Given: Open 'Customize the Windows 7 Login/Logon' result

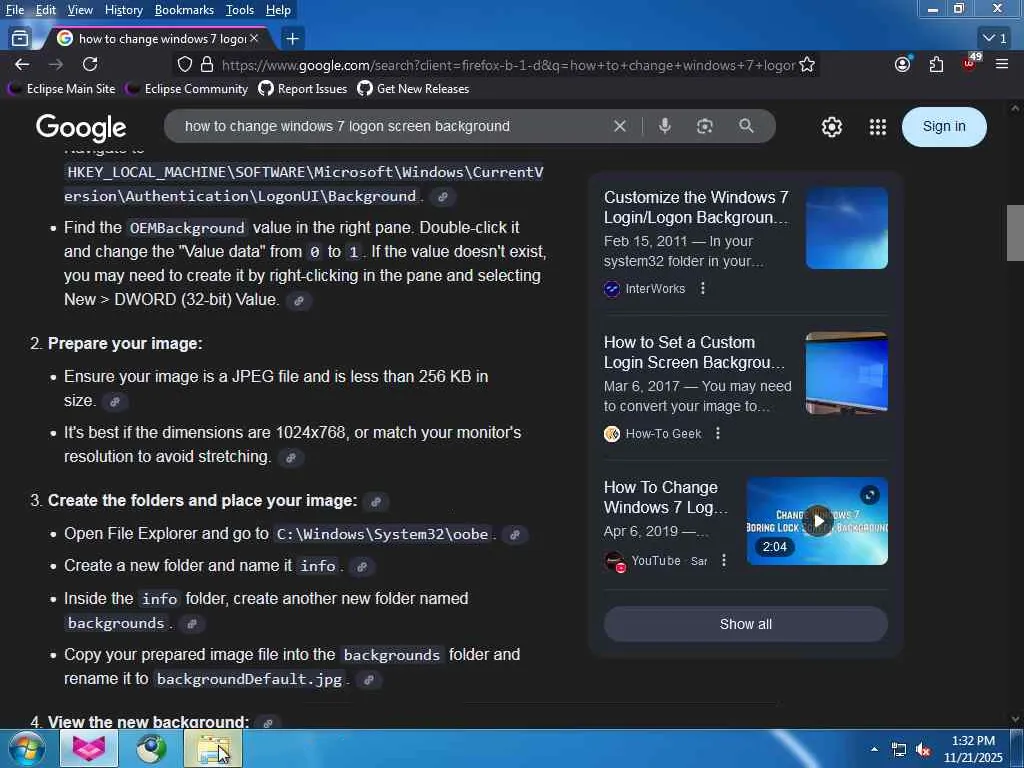Looking at the screenshot, I should pyautogui.click(x=696, y=207).
